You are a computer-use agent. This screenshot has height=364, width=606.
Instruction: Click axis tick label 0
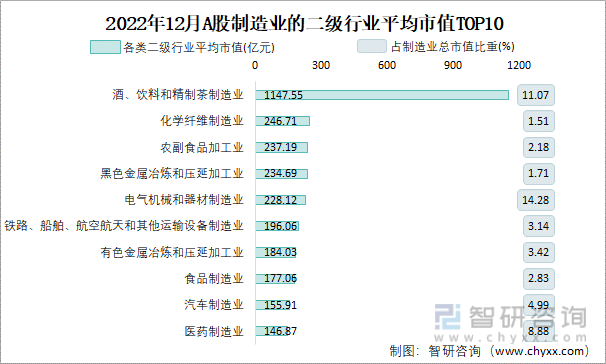coord(255,65)
